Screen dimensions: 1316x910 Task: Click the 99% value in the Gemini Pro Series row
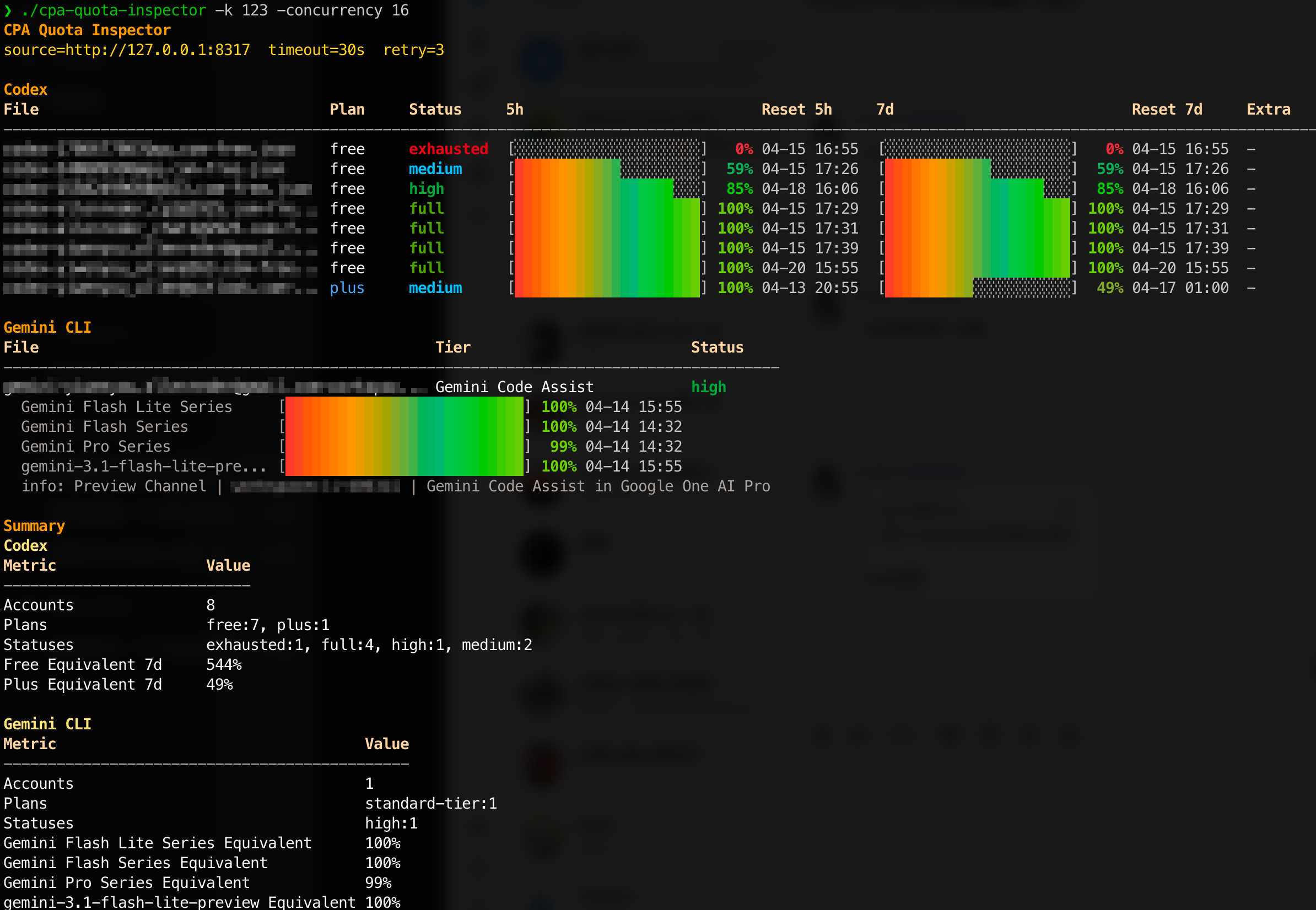pyautogui.click(x=563, y=446)
